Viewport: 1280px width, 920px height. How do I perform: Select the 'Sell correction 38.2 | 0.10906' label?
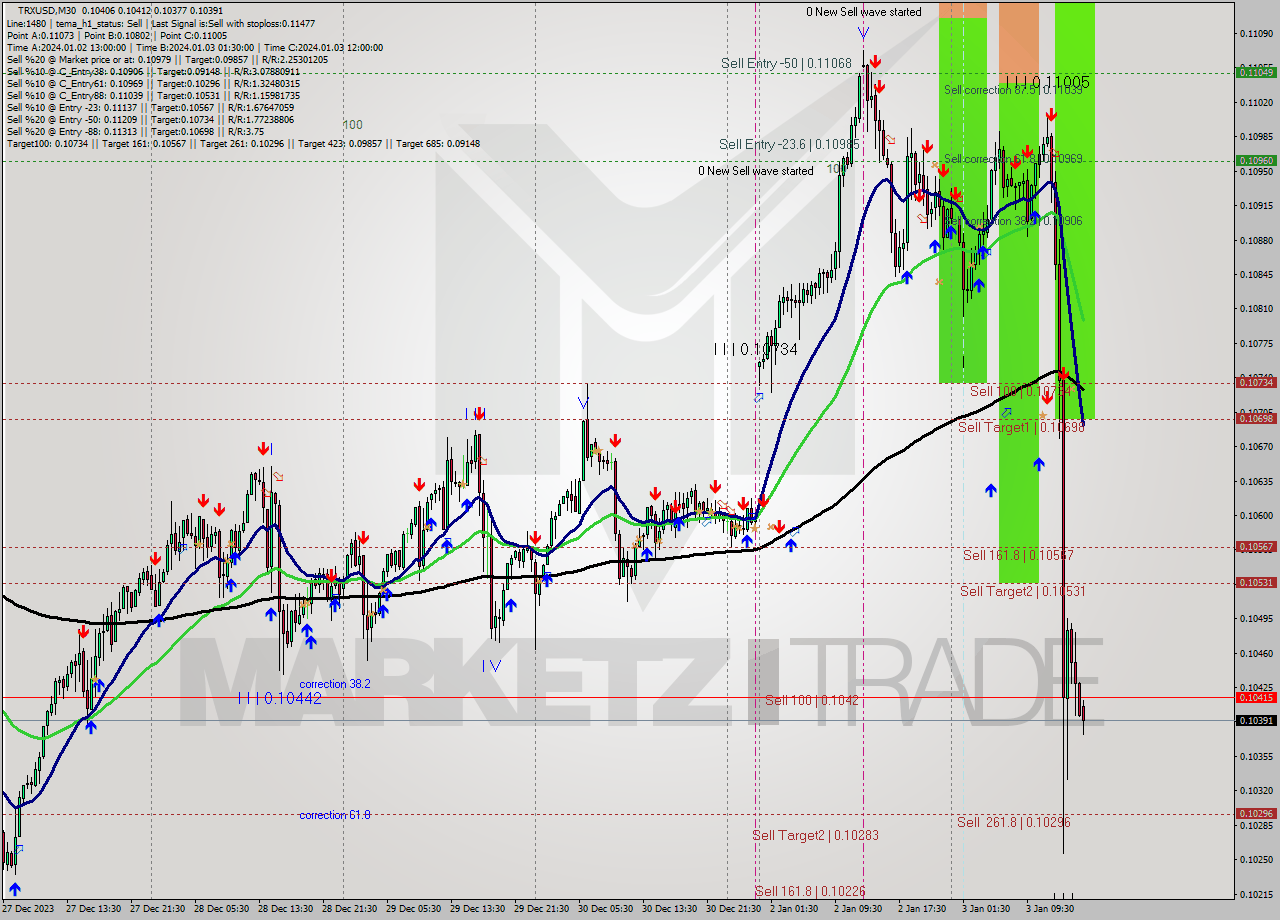(x=1012, y=221)
